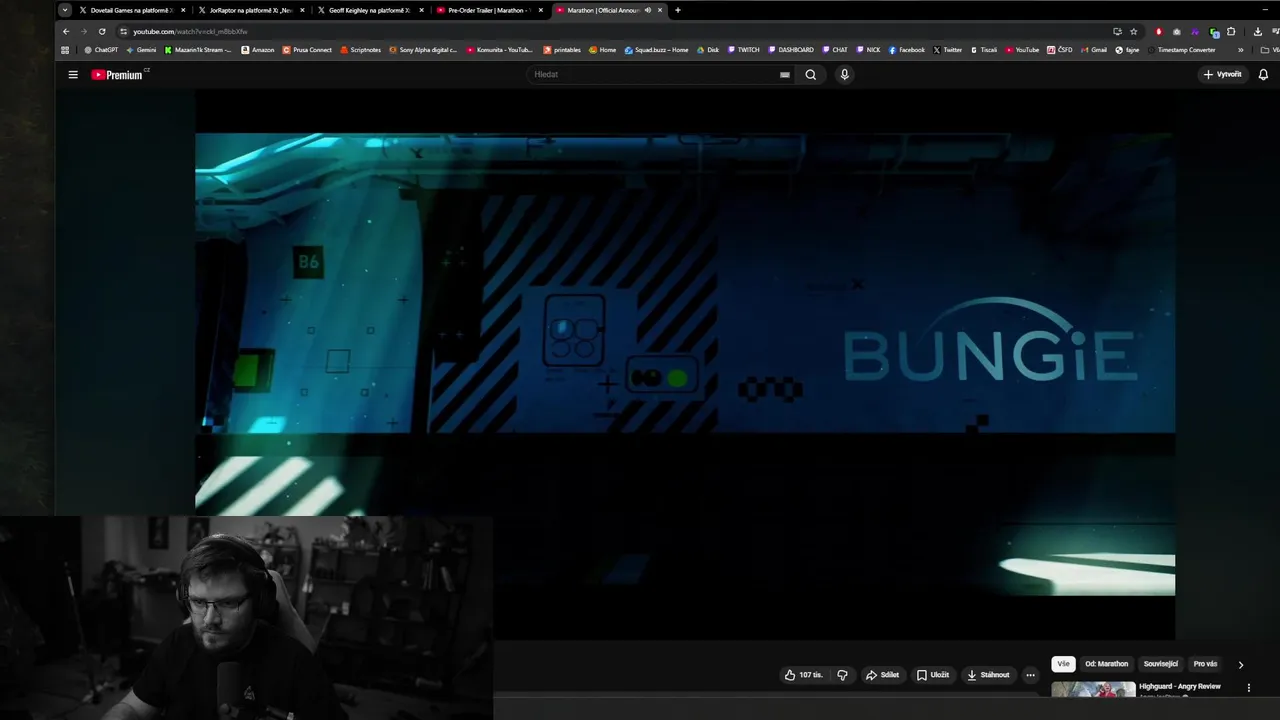Viewport: 1280px width, 720px height.
Task: Open Sony Alpha digital bookmark
Action: [423, 50]
